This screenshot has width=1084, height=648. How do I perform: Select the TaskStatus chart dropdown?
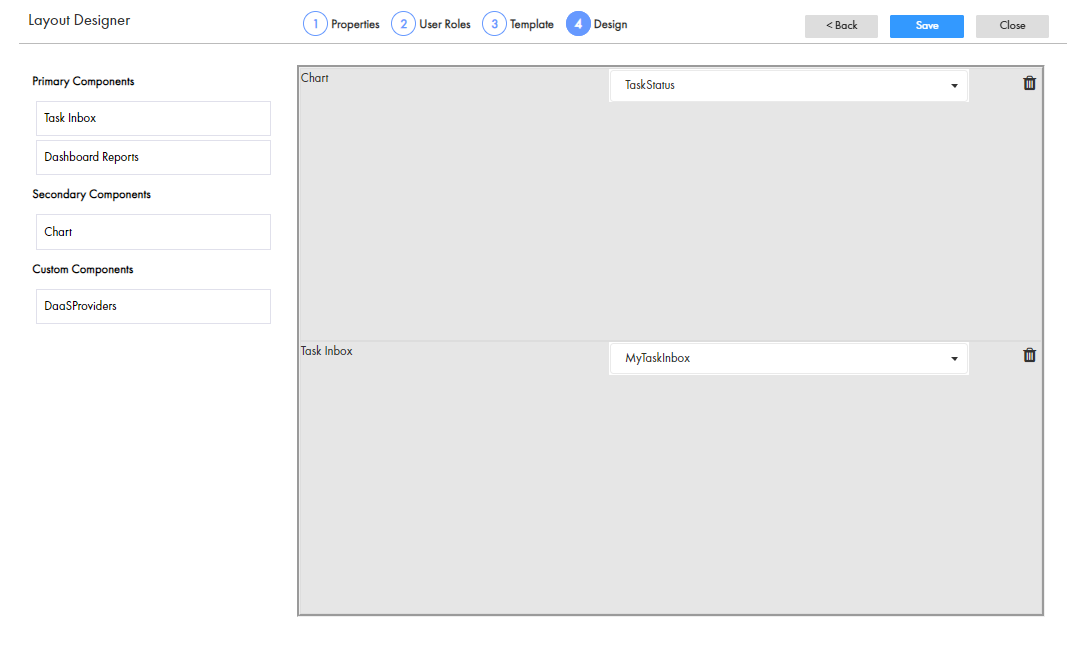[789, 85]
